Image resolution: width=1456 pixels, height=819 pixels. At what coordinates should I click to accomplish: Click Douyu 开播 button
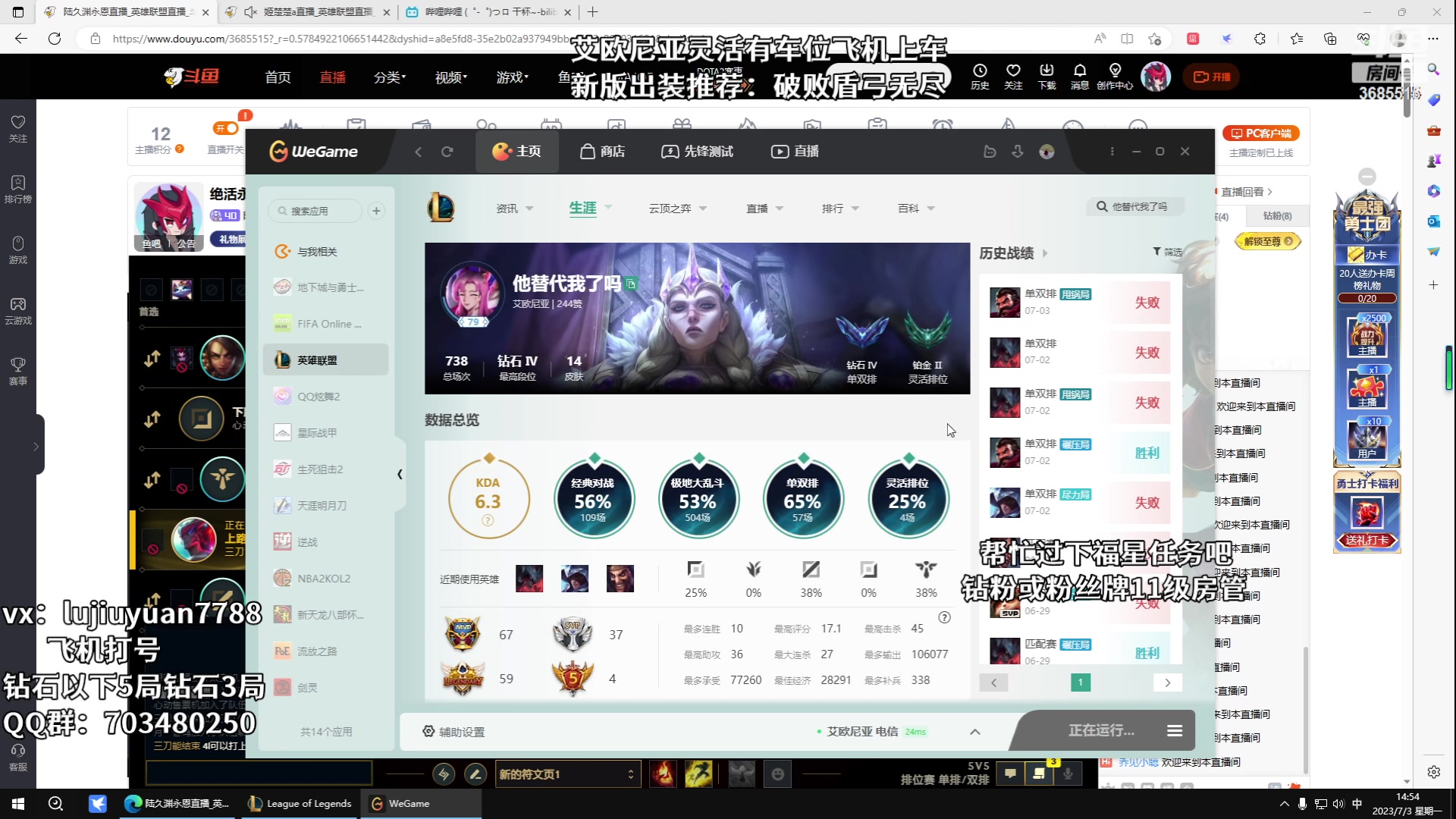[1212, 77]
